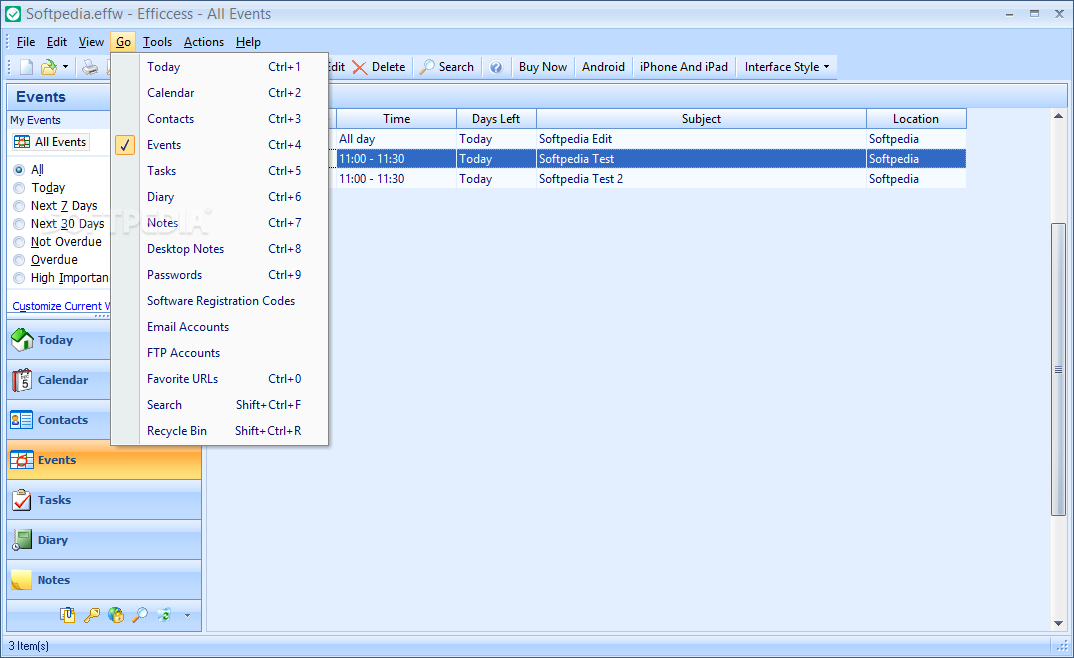Select the Next 30 Days radio button
The width and height of the screenshot is (1074, 658).
[x=19, y=224]
